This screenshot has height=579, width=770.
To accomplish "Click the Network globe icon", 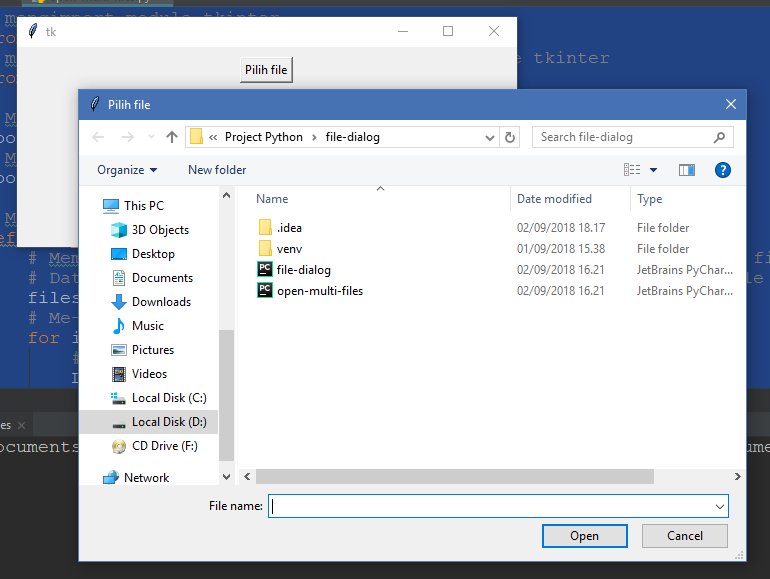I will pos(111,477).
